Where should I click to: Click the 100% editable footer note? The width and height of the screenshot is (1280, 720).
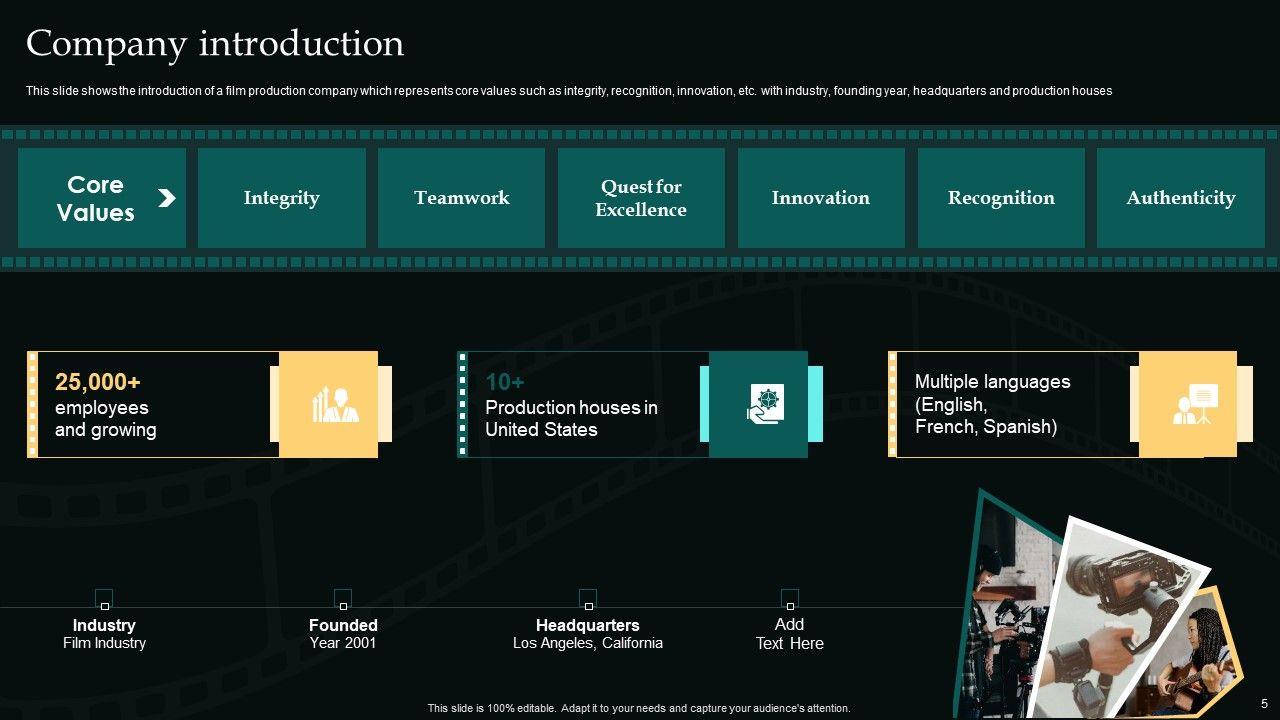point(639,708)
